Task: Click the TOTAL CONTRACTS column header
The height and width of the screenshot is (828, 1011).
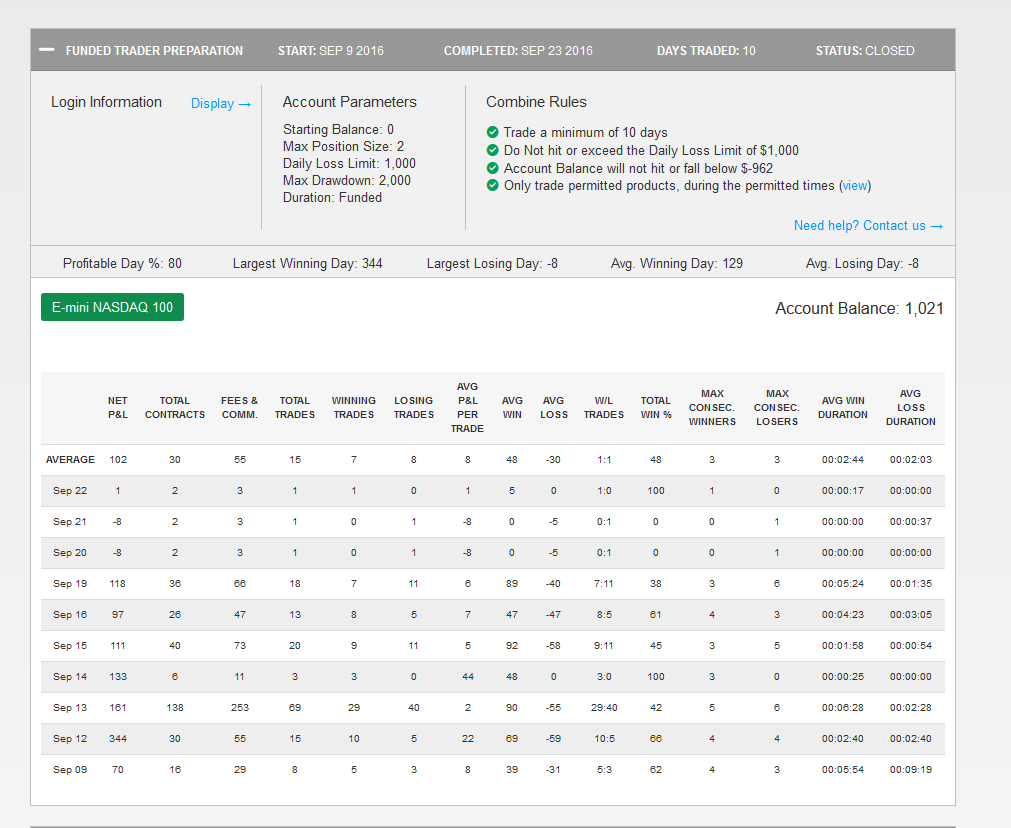Action: point(175,408)
